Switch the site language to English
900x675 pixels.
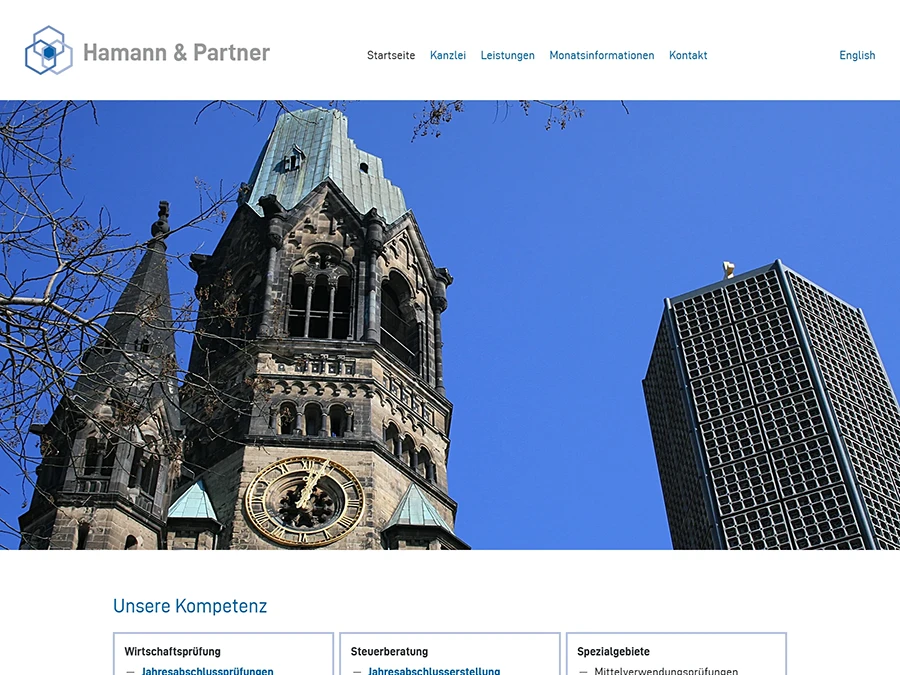click(857, 55)
